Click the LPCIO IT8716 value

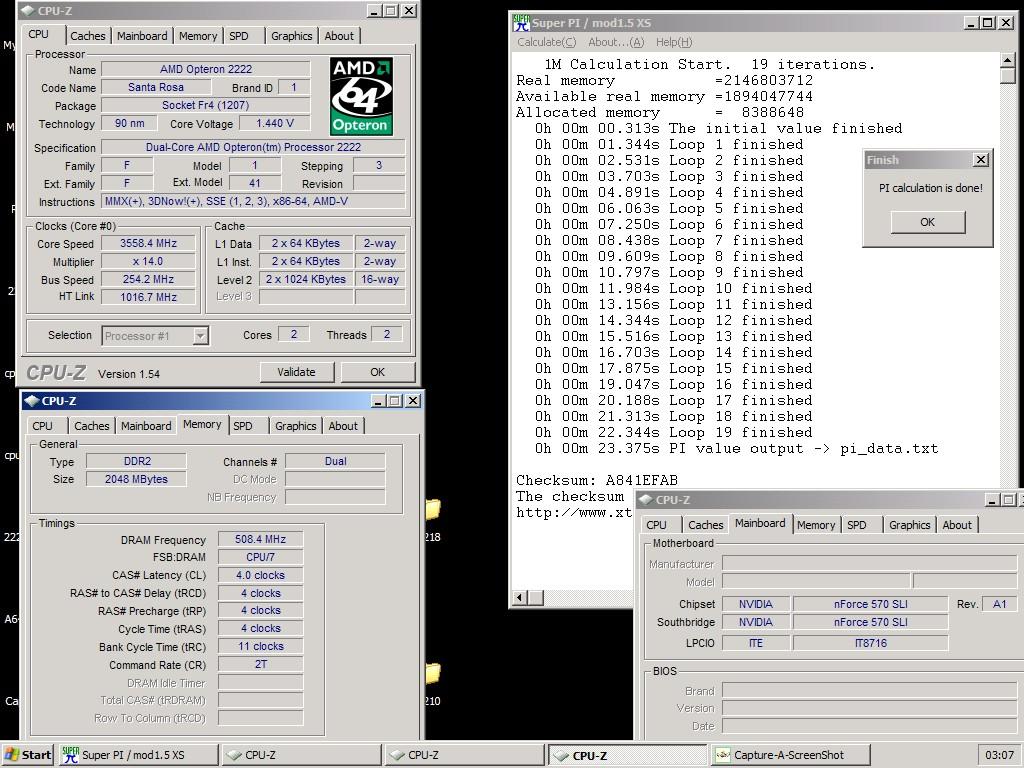click(x=871, y=643)
